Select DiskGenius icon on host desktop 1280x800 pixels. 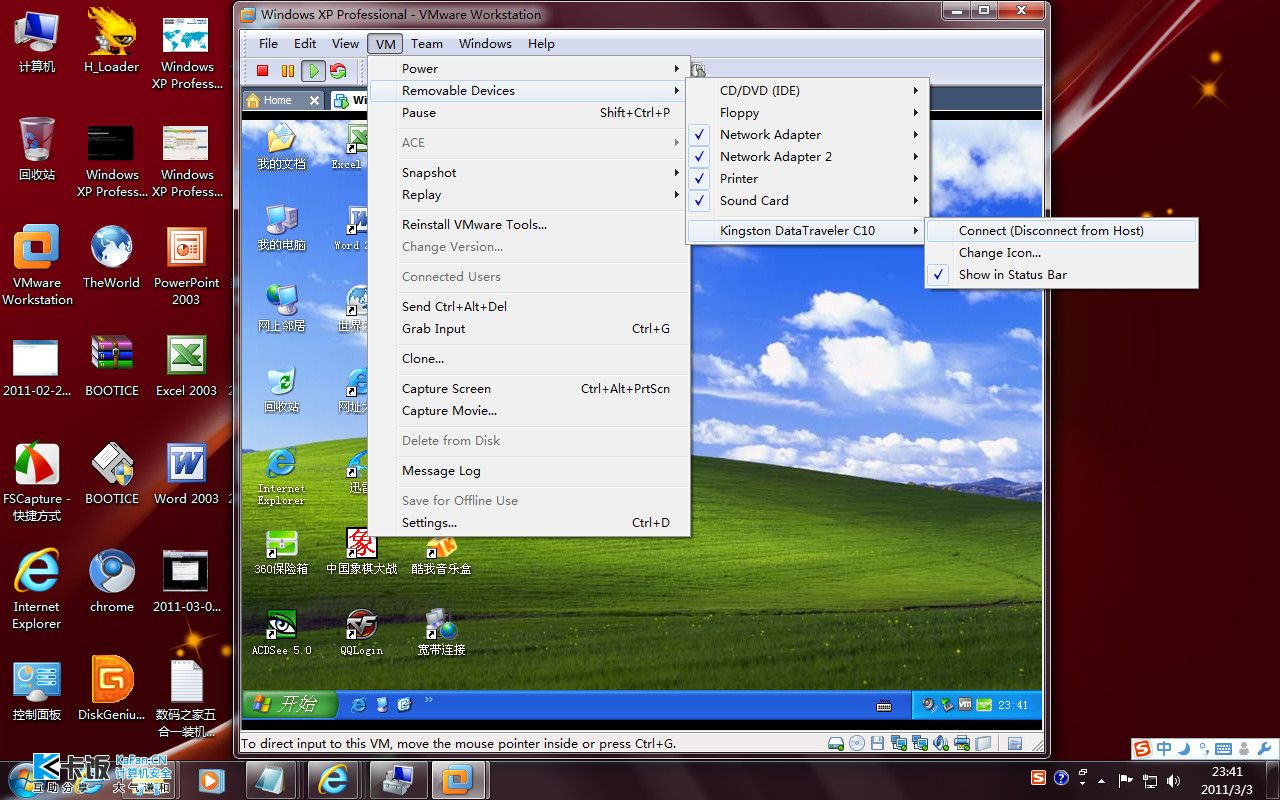pyautogui.click(x=112, y=689)
